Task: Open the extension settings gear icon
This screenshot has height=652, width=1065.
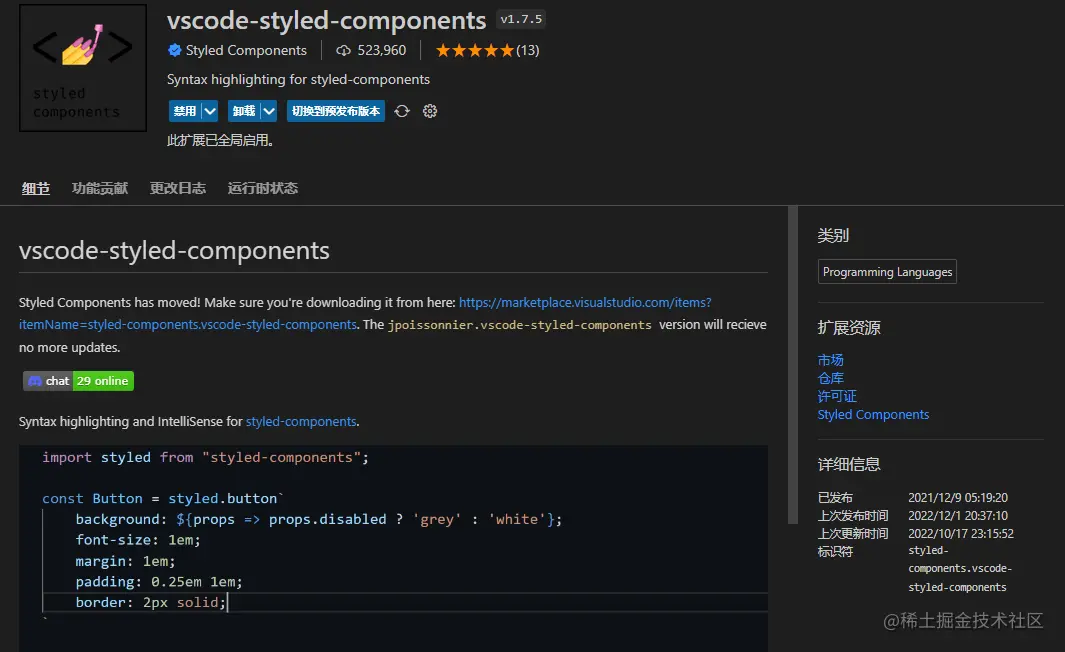Action: pos(430,111)
